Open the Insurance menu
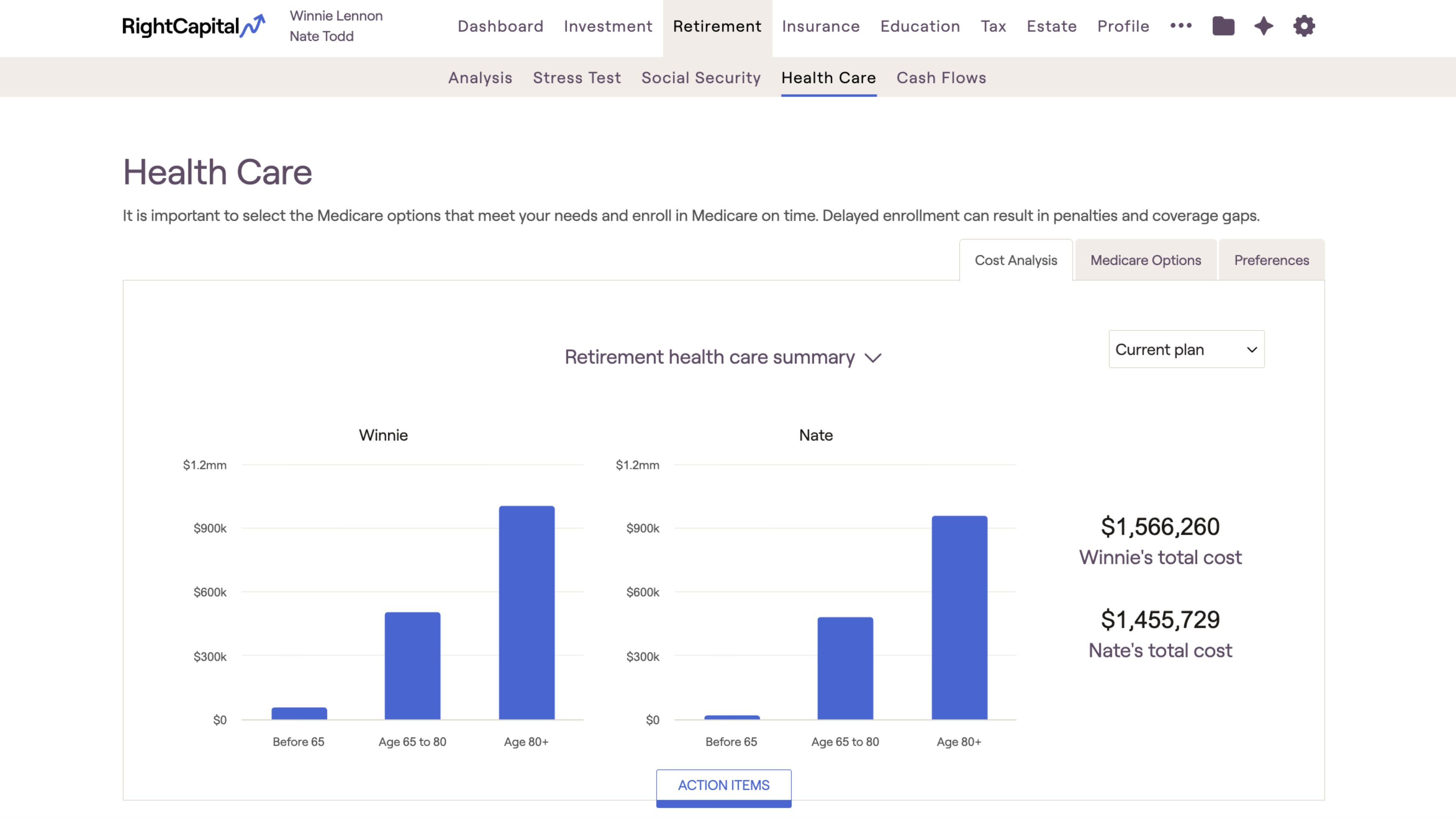This screenshot has height=819, width=1456. pyautogui.click(x=821, y=26)
